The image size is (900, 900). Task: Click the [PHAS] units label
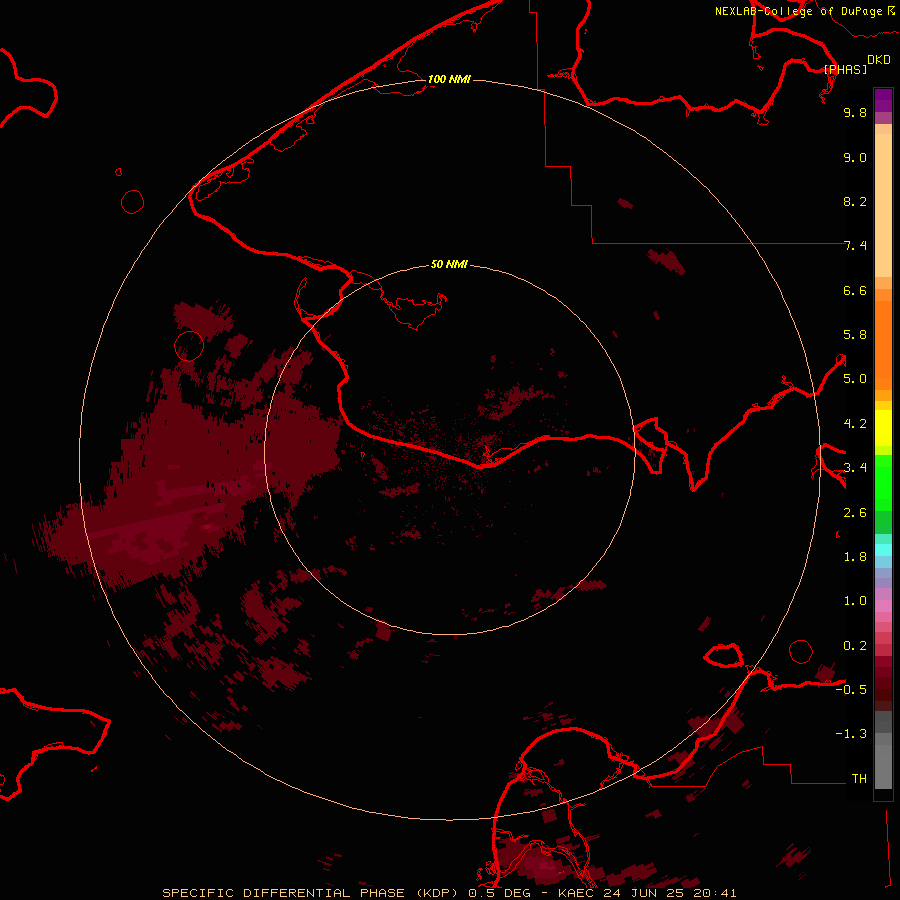click(x=845, y=69)
